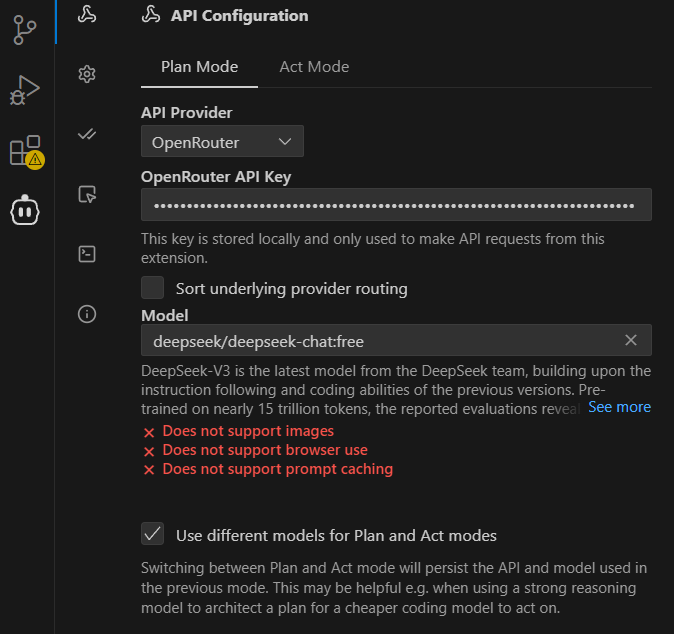Open the Source Control view

tap(25, 29)
